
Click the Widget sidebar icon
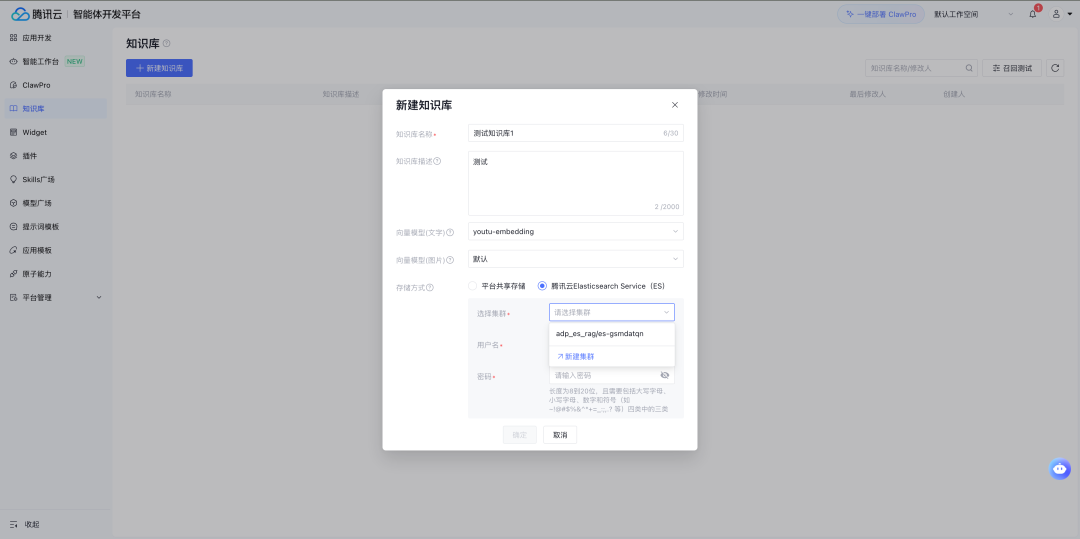point(14,132)
